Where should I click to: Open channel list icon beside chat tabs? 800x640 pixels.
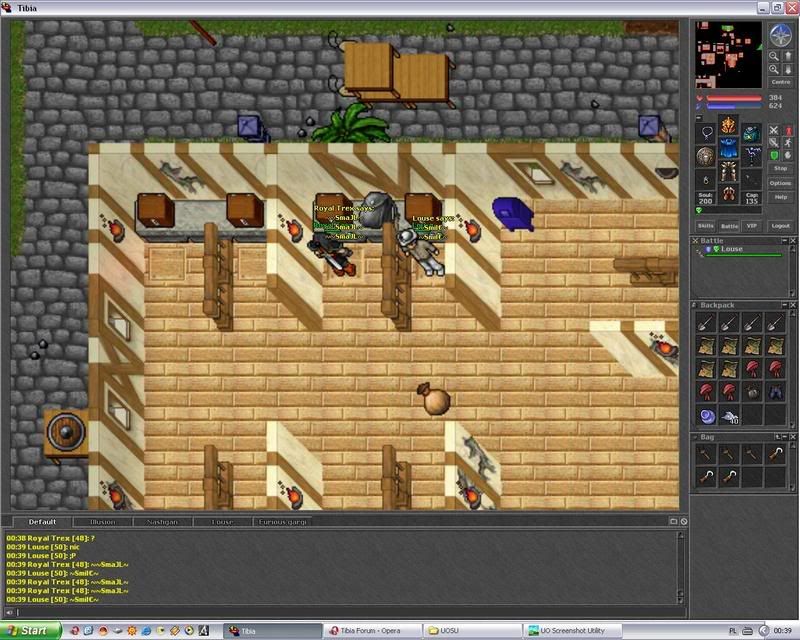tap(673, 522)
